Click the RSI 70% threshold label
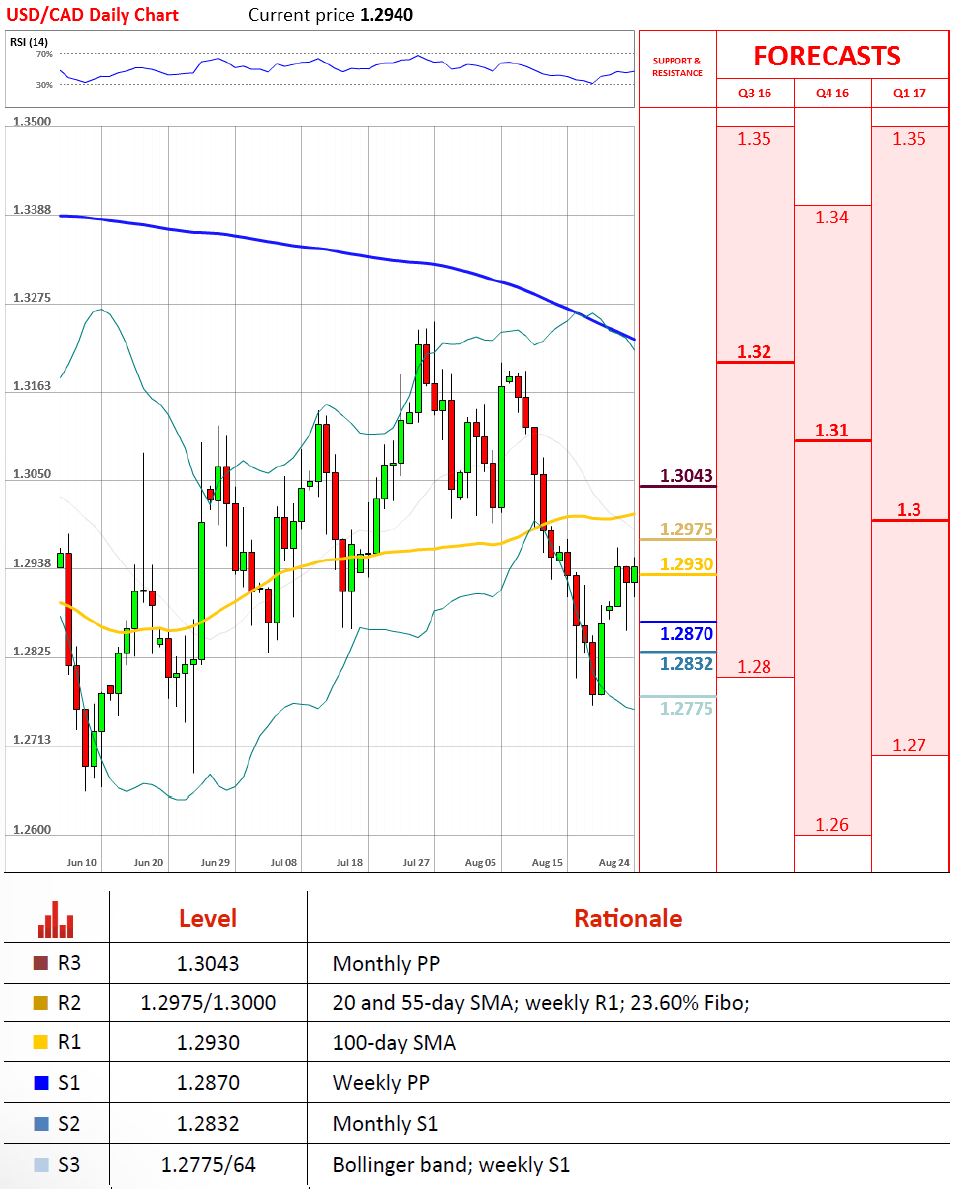961x1189 pixels. coord(44,54)
